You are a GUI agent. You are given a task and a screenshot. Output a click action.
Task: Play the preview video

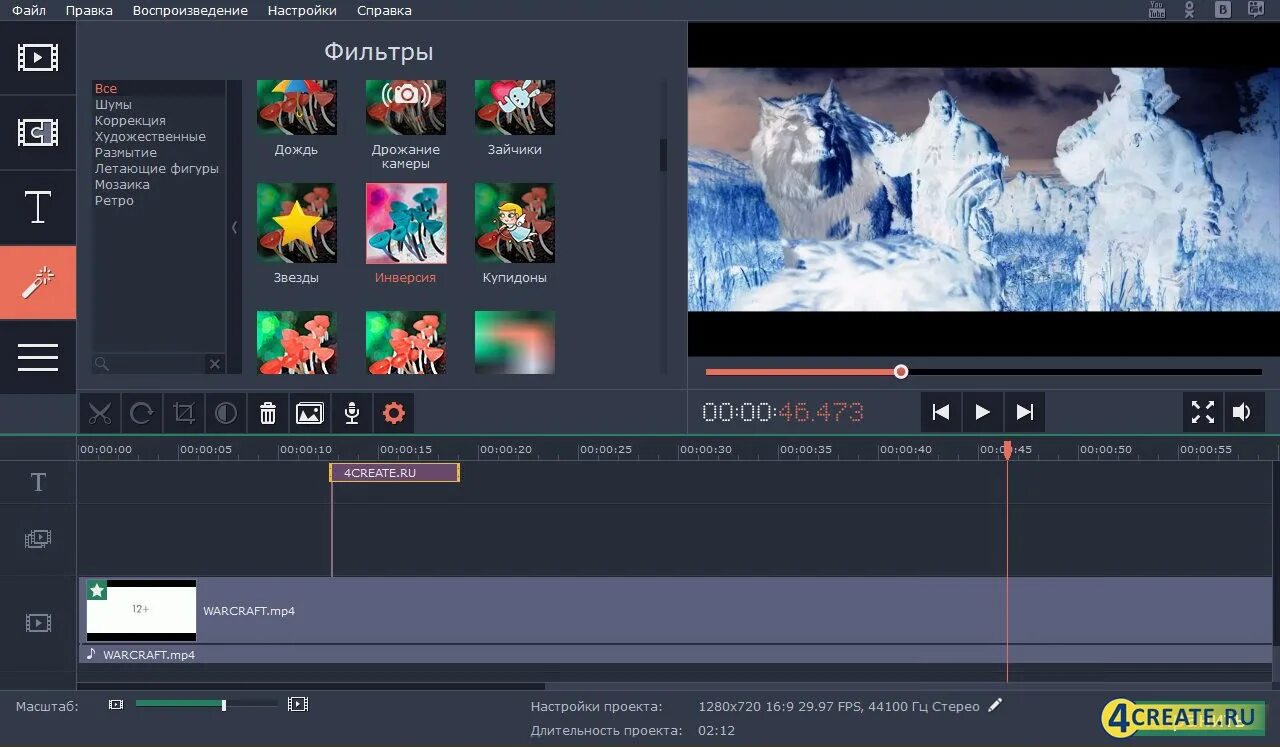click(982, 412)
